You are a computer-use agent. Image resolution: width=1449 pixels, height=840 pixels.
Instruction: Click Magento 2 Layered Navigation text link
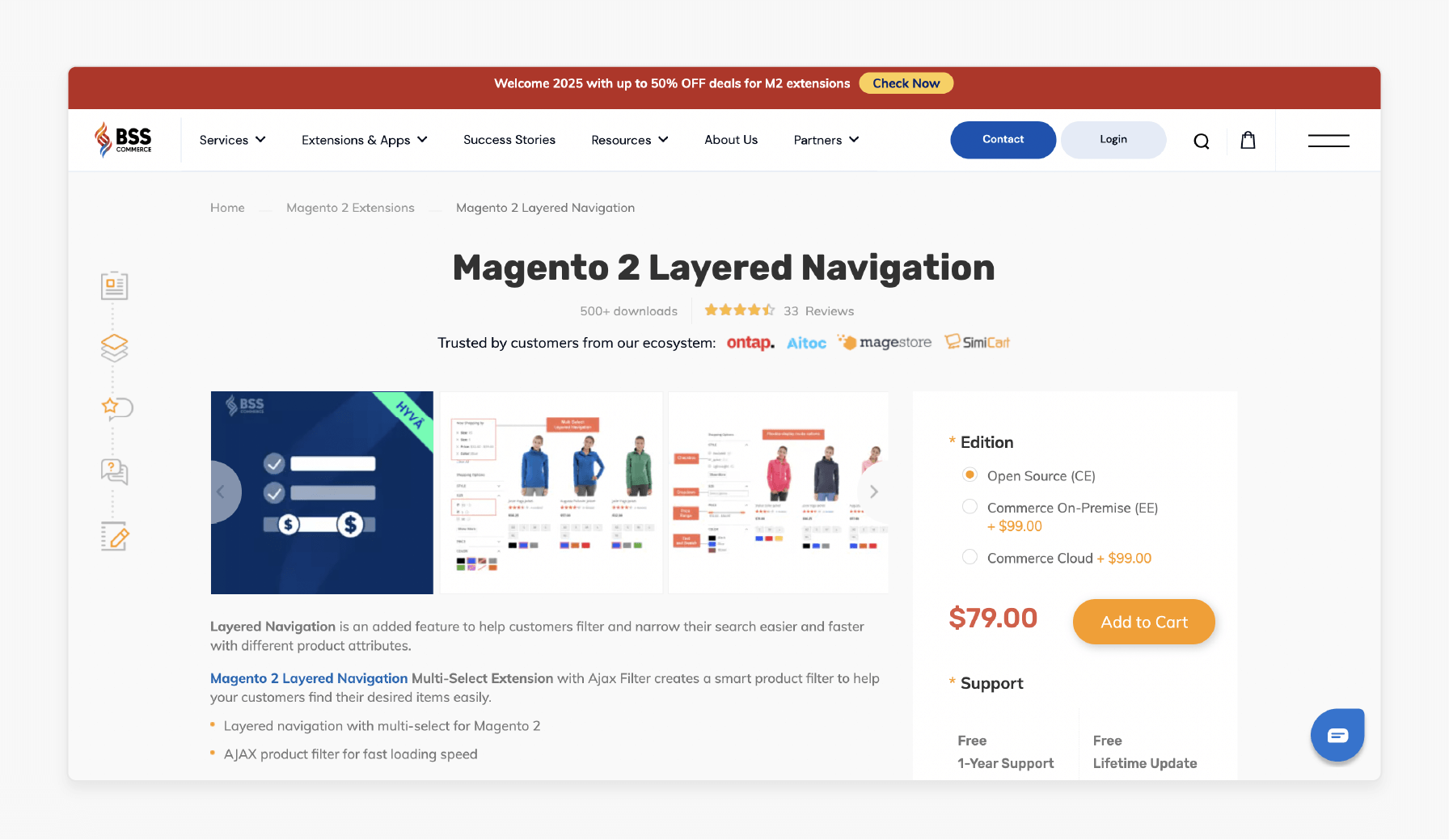(309, 678)
